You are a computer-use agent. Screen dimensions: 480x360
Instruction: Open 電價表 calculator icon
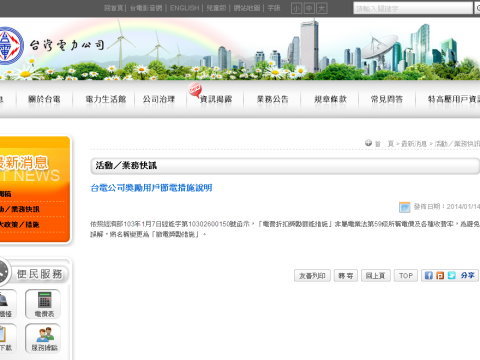click(x=43, y=304)
